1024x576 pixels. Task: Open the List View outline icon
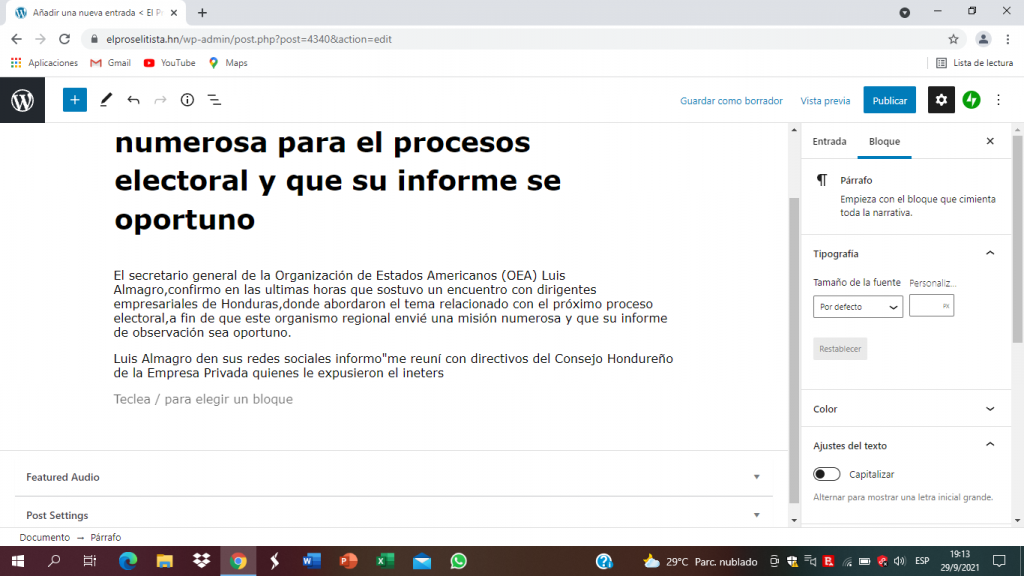pyautogui.click(x=214, y=100)
